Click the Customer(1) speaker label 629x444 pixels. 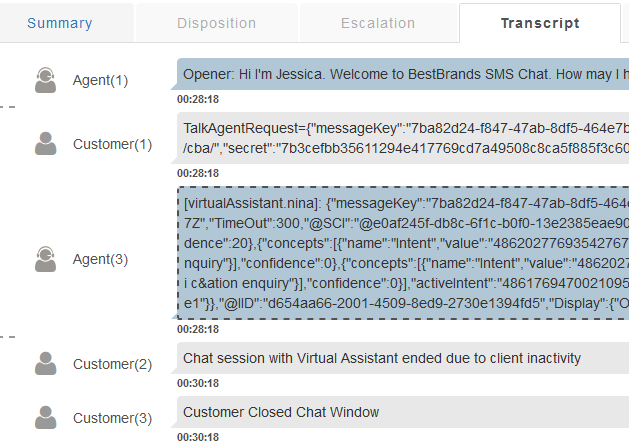coord(113,144)
